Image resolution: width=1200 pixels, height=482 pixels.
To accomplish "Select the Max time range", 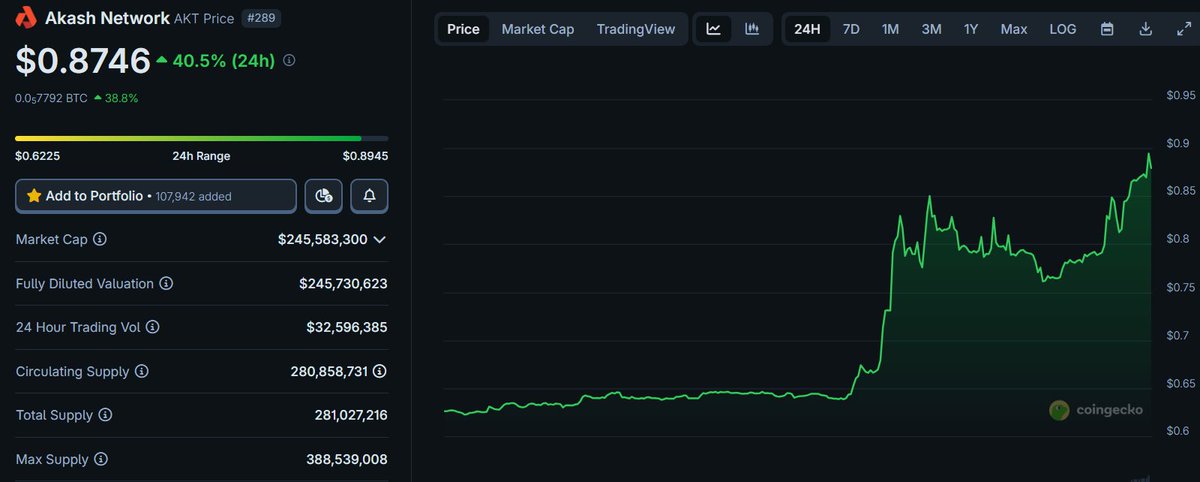I will [1014, 29].
